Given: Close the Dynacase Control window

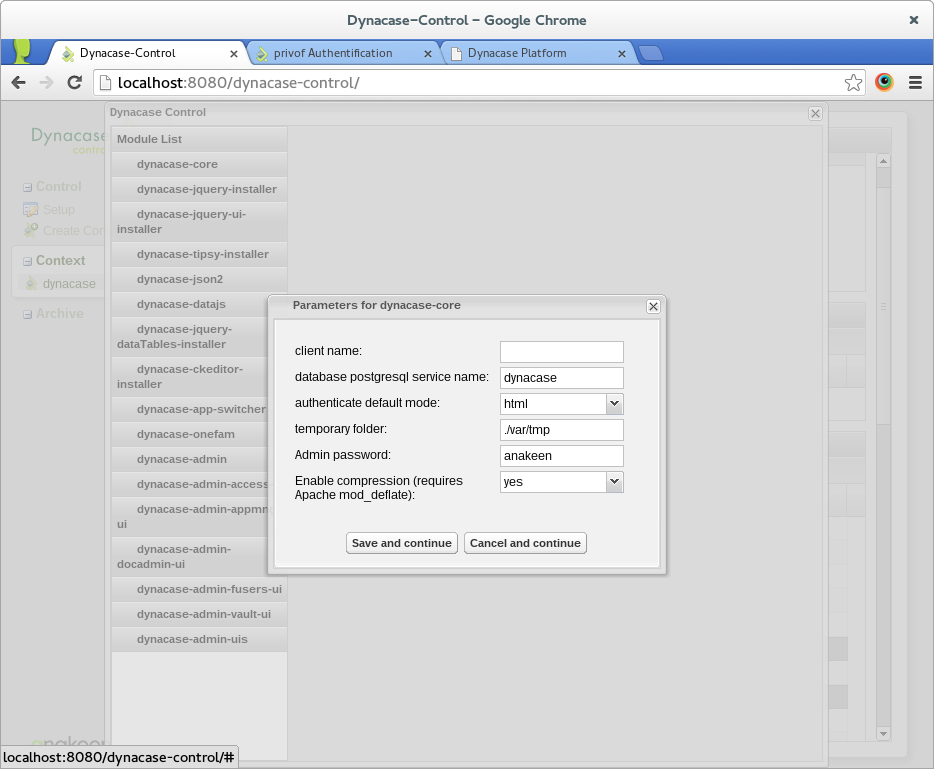Looking at the screenshot, I should click(815, 113).
